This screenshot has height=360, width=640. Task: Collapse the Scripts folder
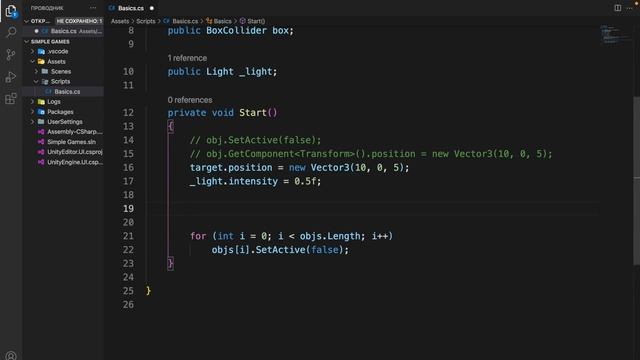pyautogui.click(x=36, y=82)
